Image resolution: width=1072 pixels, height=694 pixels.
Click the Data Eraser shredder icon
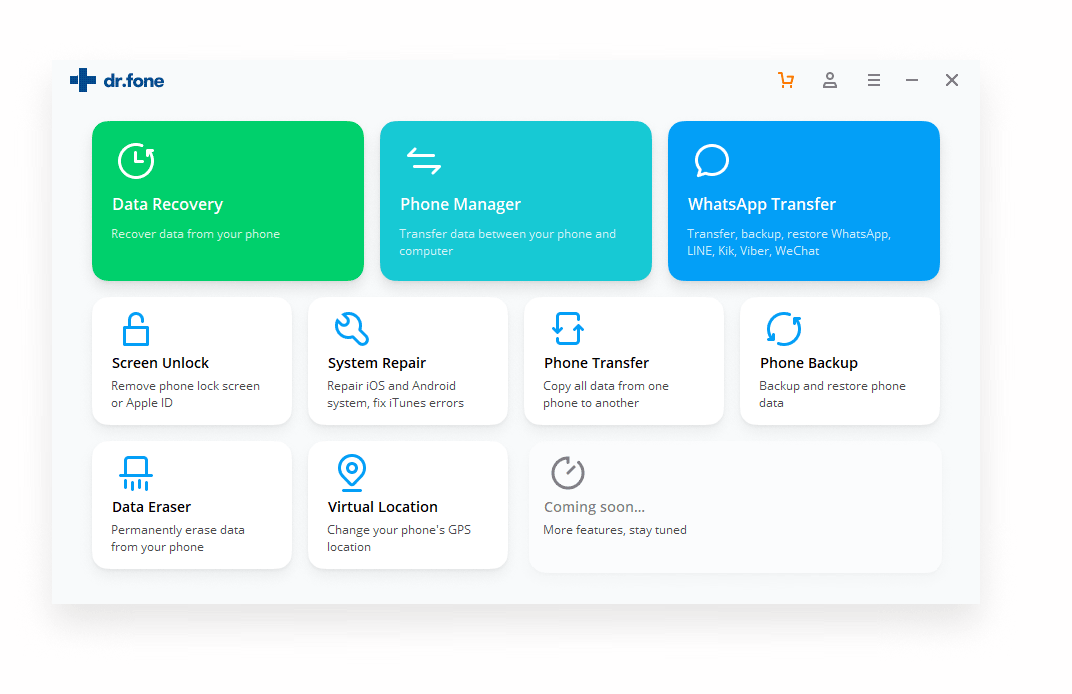click(x=135, y=473)
